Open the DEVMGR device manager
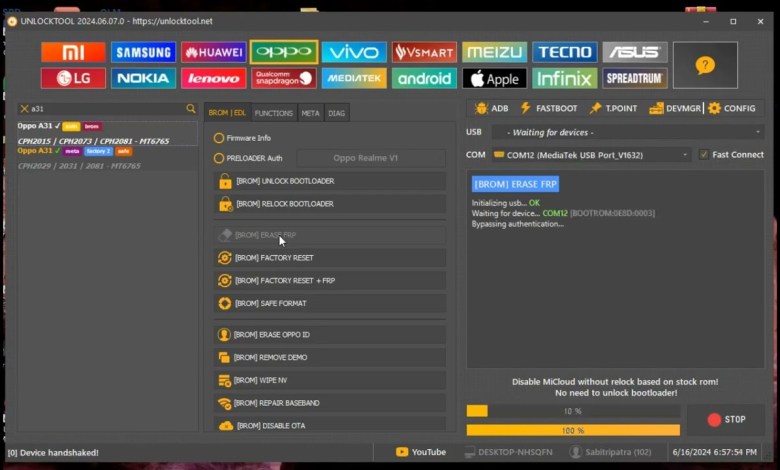 coord(675,108)
